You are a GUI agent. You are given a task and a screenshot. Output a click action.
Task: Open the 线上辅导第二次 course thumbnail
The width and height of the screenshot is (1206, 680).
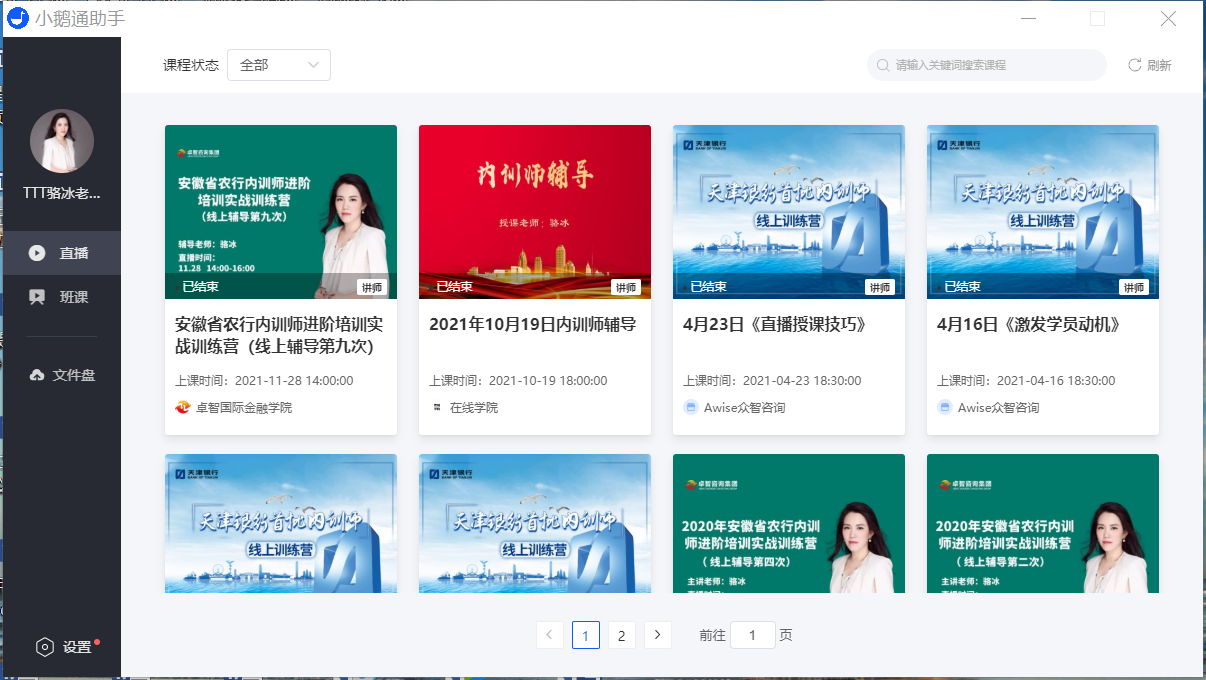(1043, 524)
